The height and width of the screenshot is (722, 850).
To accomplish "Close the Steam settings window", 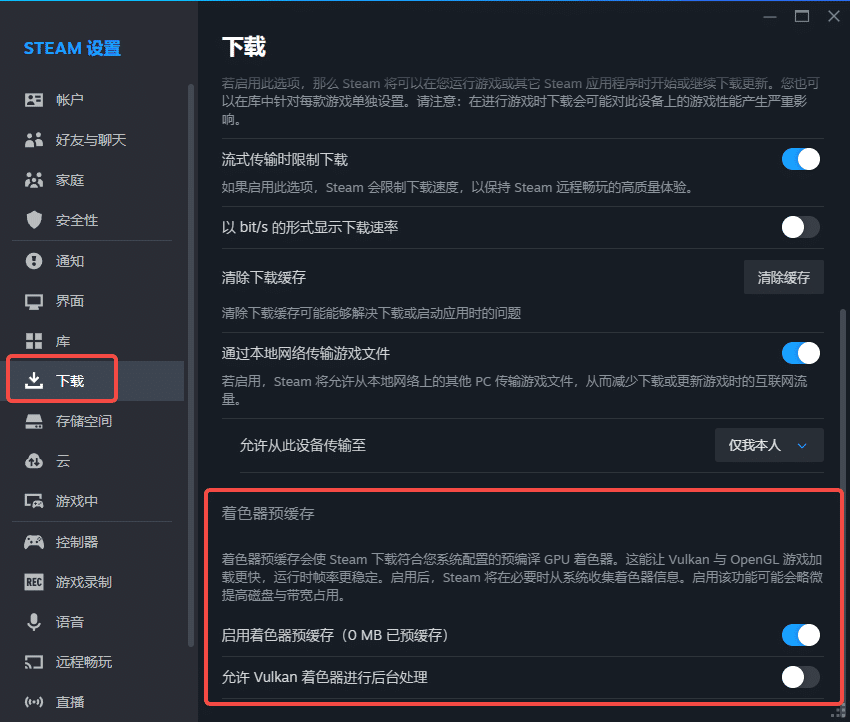I will coord(834,16).
